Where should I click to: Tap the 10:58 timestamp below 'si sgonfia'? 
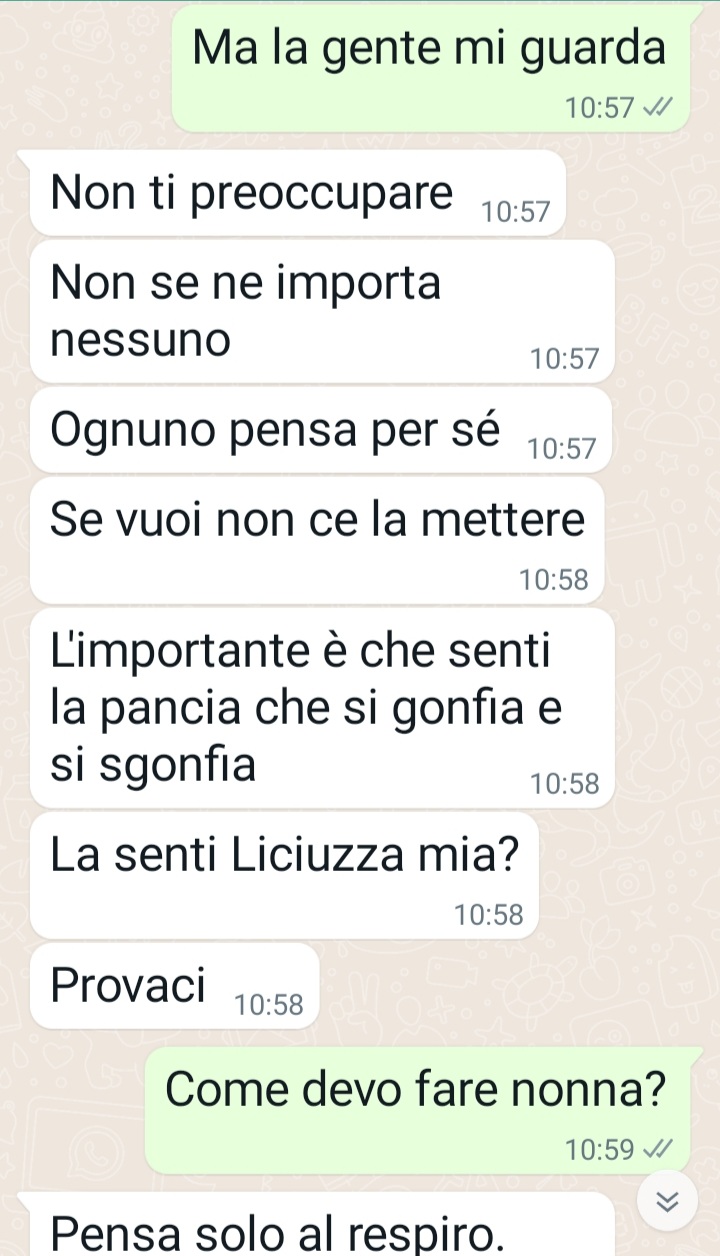[x=565, y=784]
